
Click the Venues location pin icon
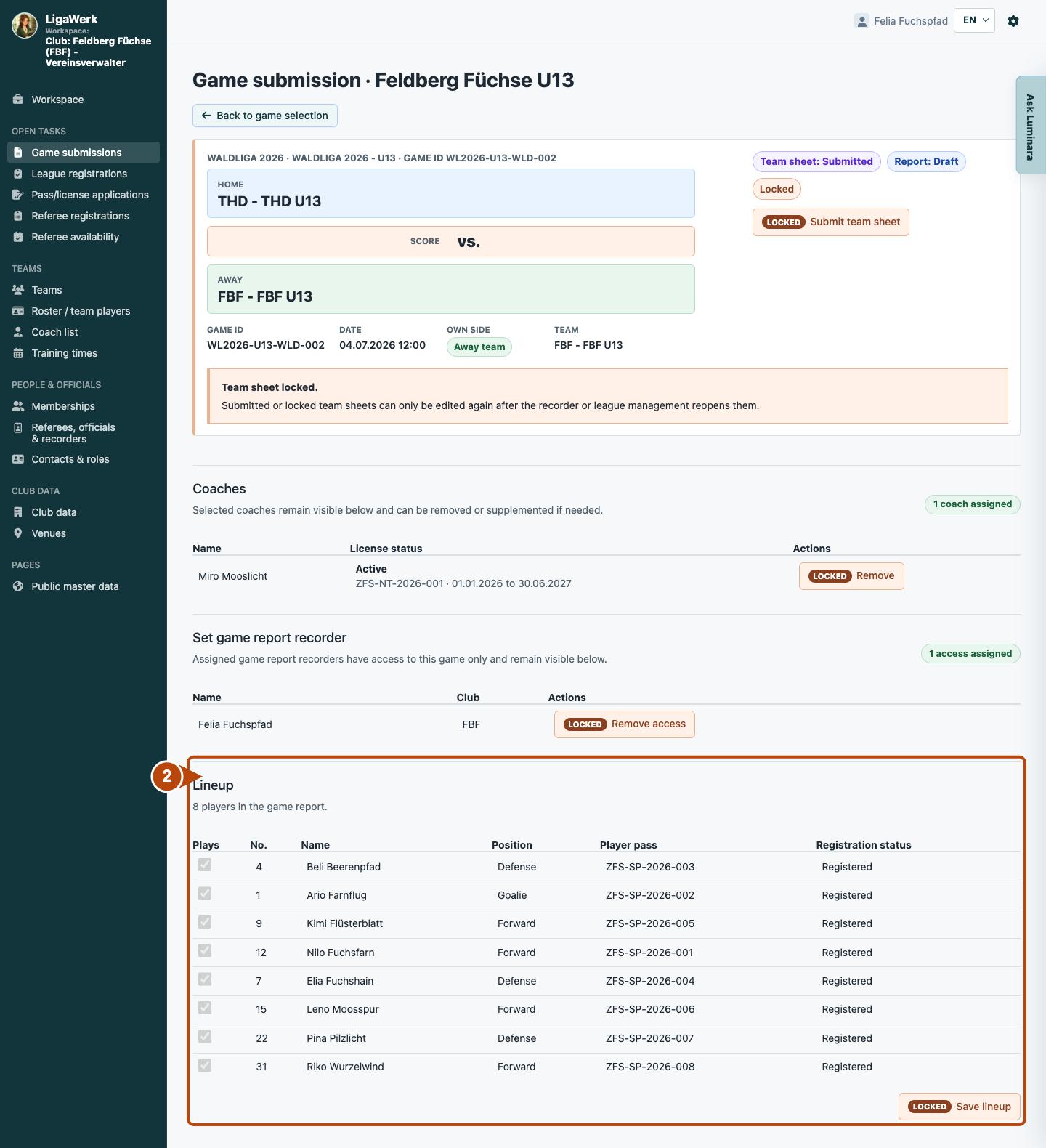click(18, 533)
